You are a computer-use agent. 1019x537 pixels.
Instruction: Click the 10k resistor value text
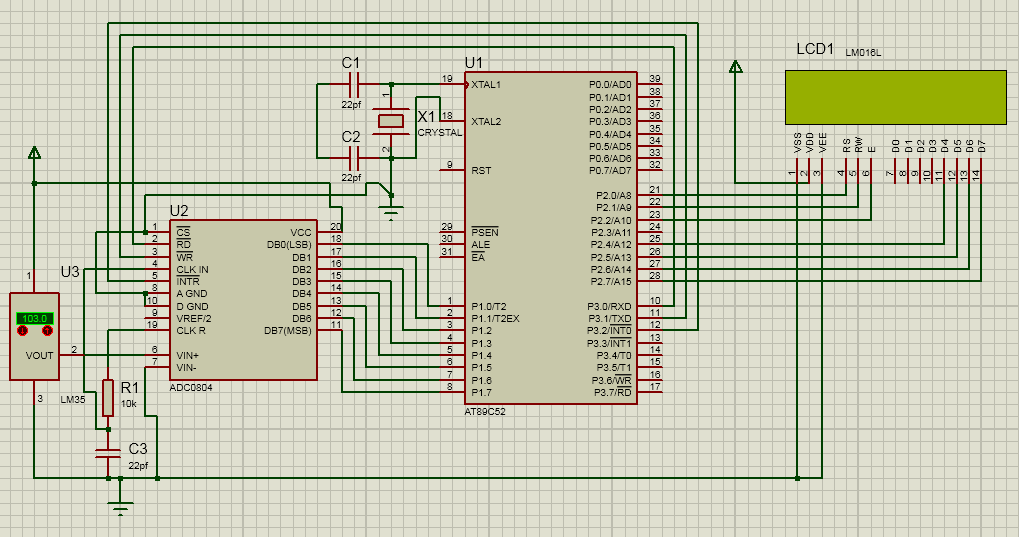coord(129,404)
